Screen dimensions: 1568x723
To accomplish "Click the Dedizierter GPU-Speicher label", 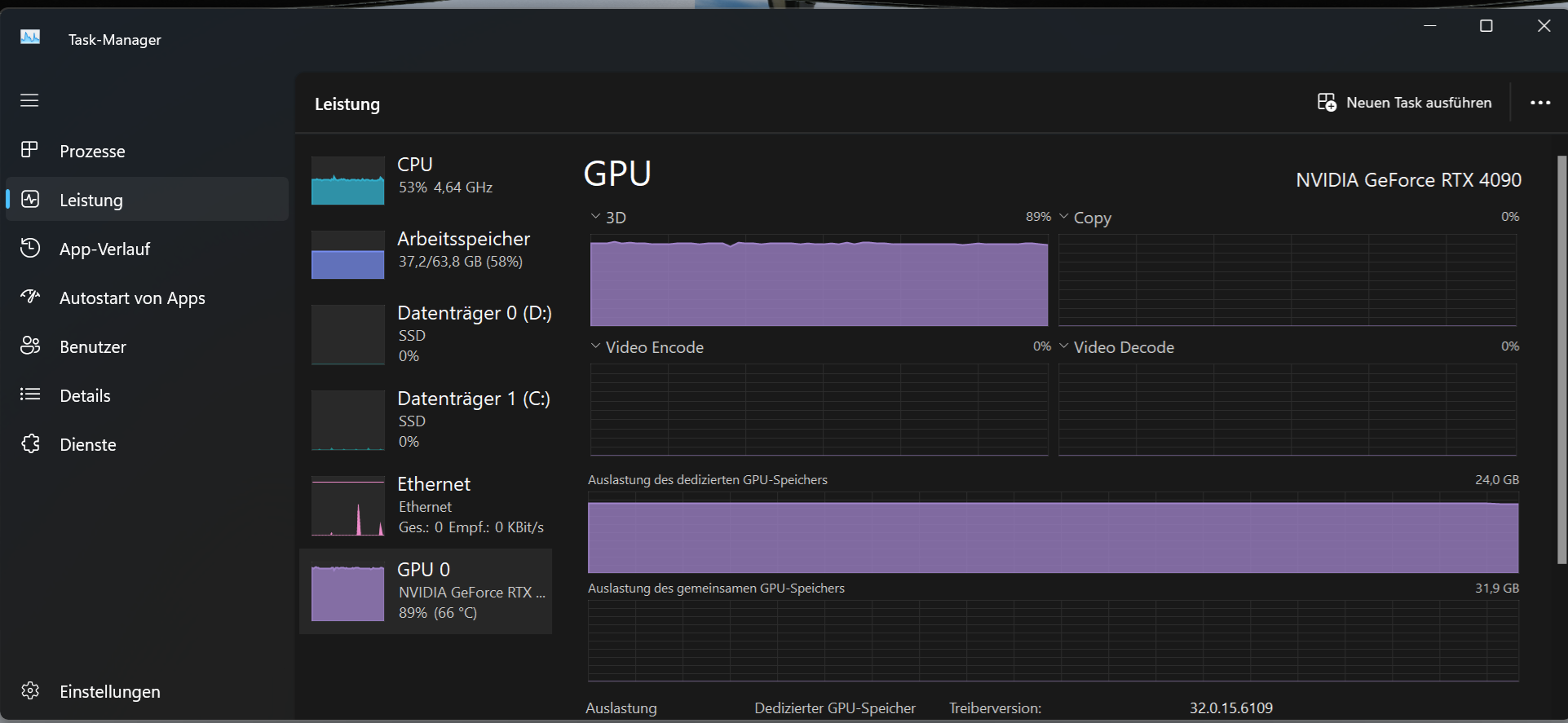I will [x=835, y=708].
